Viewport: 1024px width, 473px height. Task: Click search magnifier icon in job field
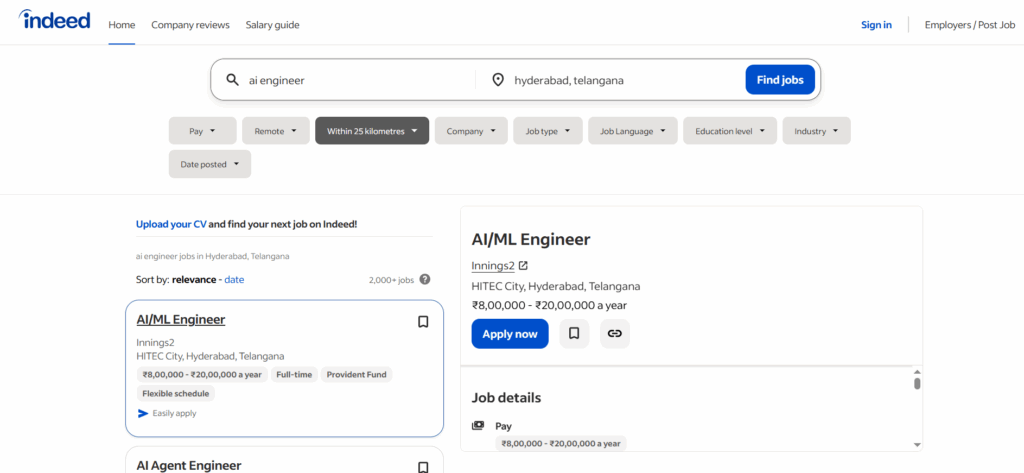point(232,80)
